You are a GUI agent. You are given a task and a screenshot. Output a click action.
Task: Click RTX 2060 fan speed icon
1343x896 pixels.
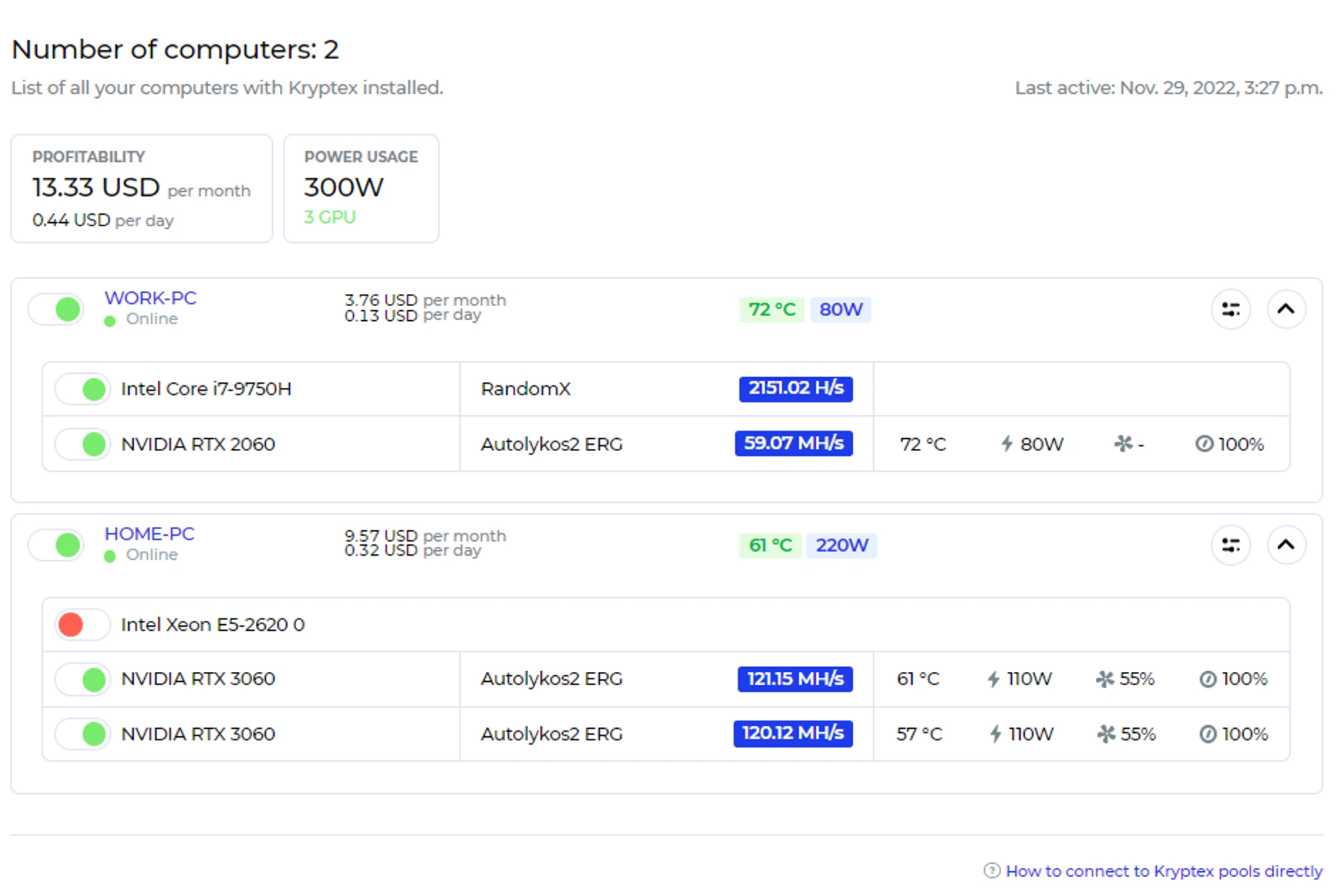[1123, 444]
